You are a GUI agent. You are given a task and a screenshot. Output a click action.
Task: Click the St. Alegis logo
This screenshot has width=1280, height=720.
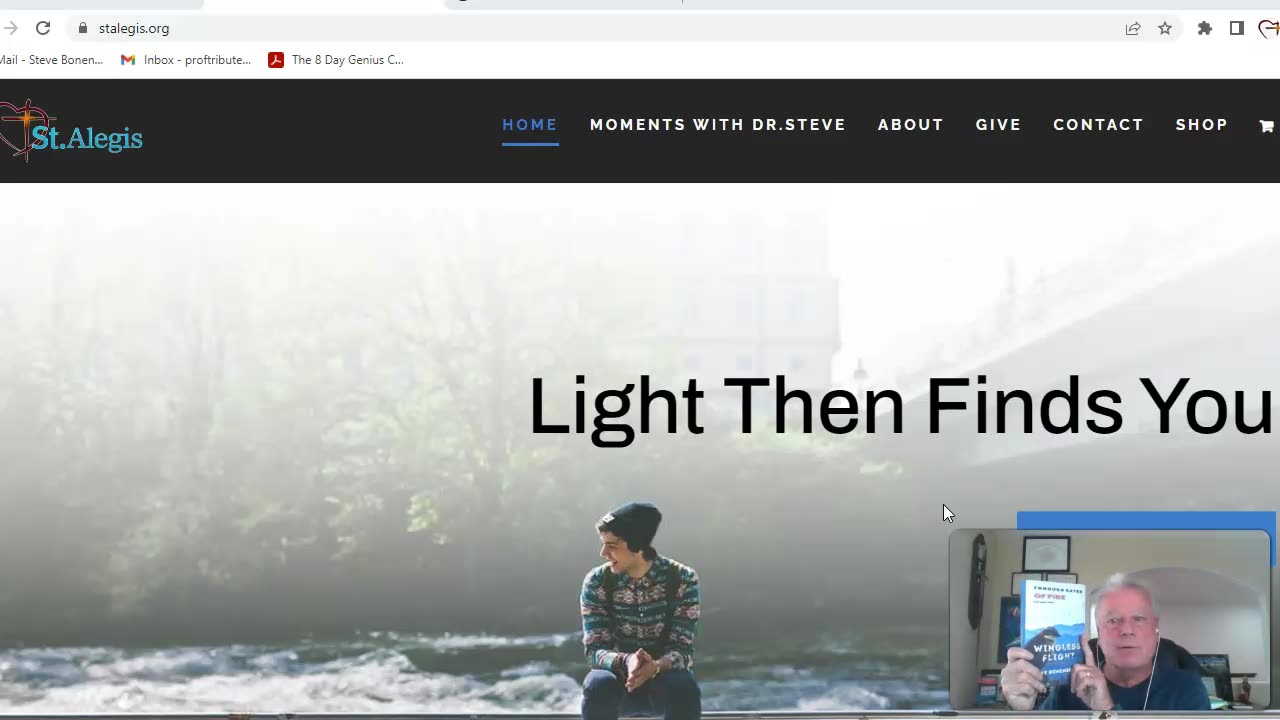click(71, 130)
